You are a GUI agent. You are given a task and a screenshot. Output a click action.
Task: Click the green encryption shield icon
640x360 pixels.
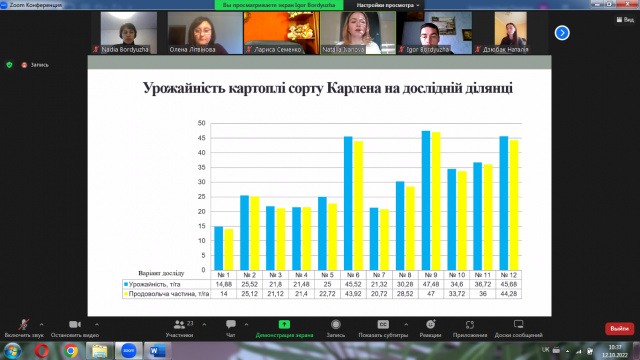[x=9, y=65]
